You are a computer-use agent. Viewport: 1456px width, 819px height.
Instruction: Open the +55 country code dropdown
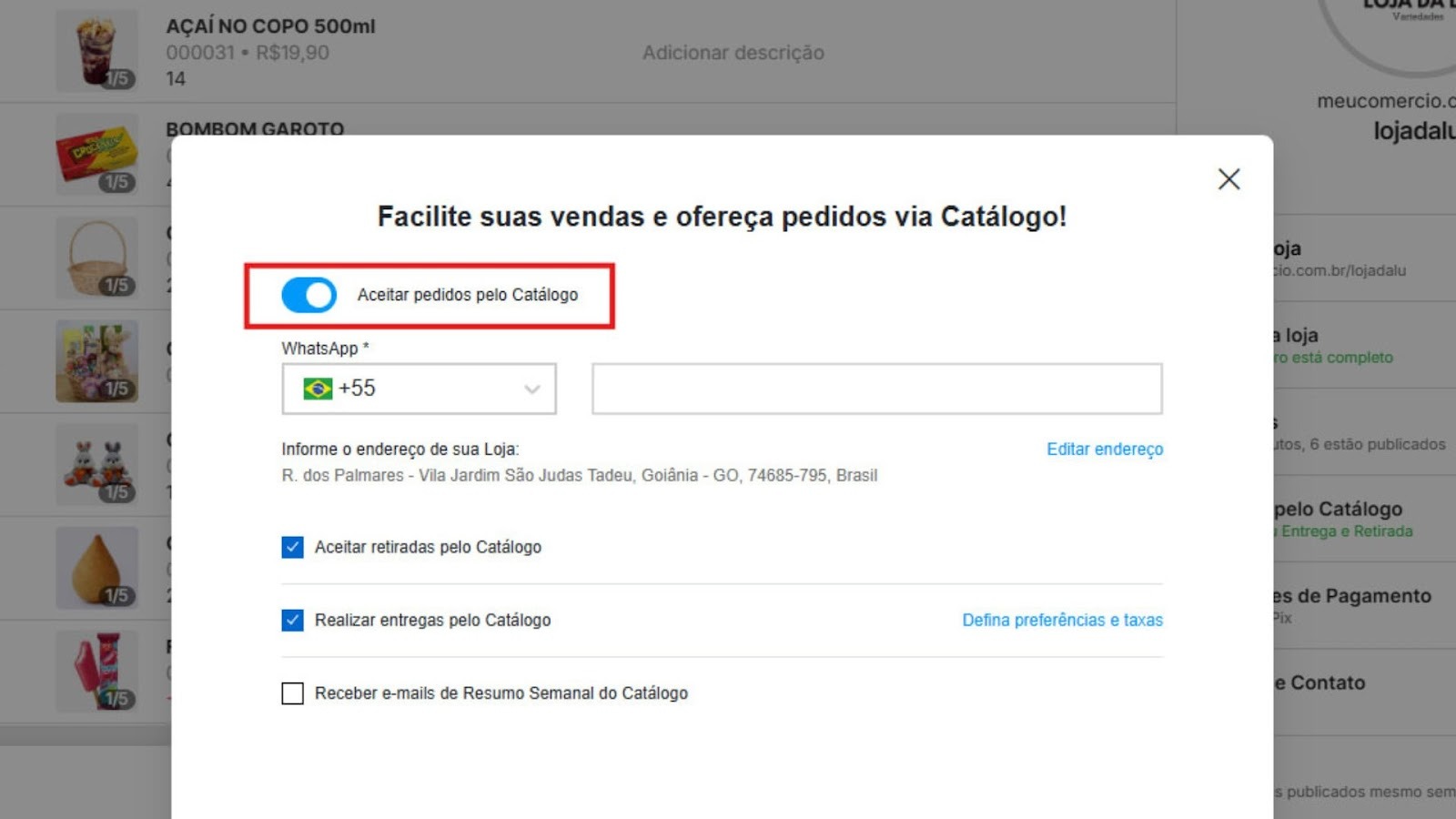click(531, 388)
